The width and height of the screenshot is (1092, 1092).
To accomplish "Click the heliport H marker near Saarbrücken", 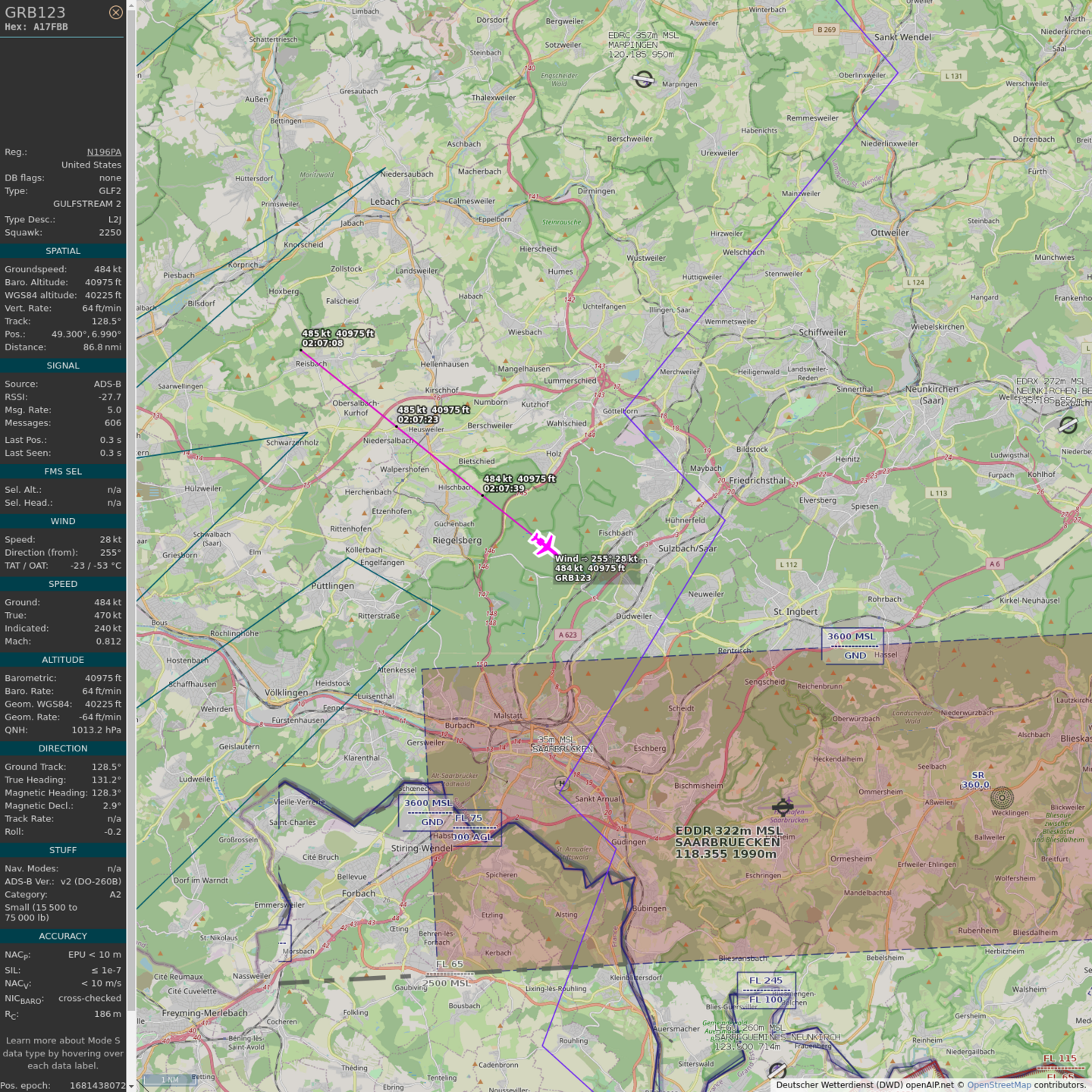I will pos(561,783).
